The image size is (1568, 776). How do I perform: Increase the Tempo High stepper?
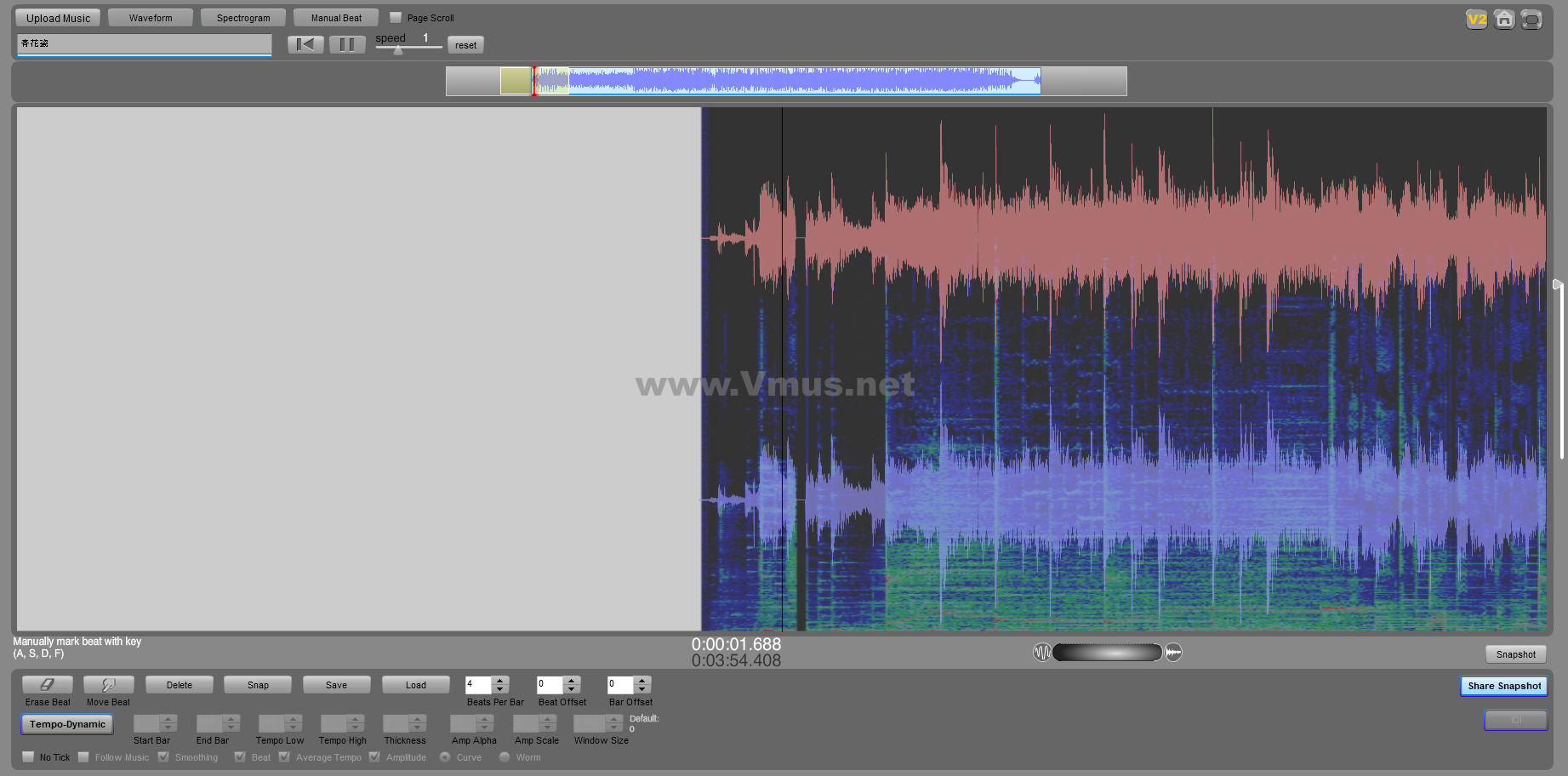click(356, 719)
